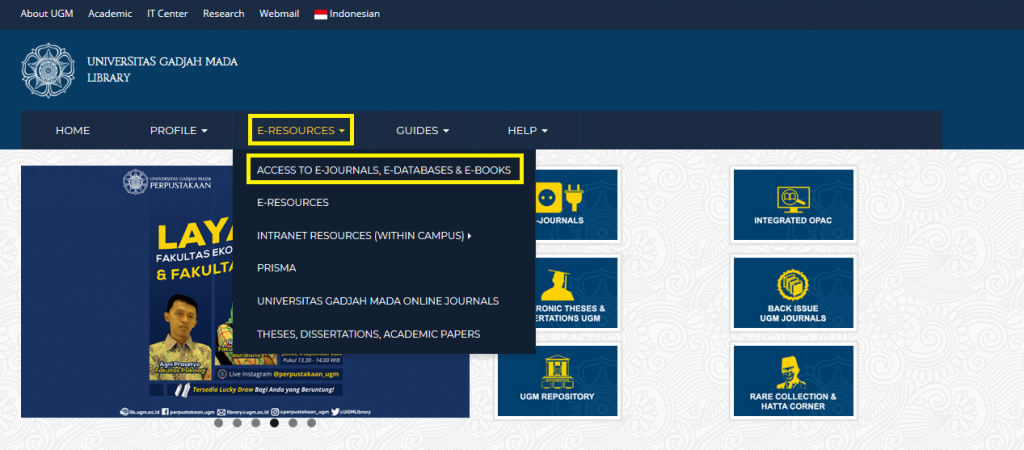Go to the second carousel slide dot
The image size is (1024, 450).
(237, 423)
